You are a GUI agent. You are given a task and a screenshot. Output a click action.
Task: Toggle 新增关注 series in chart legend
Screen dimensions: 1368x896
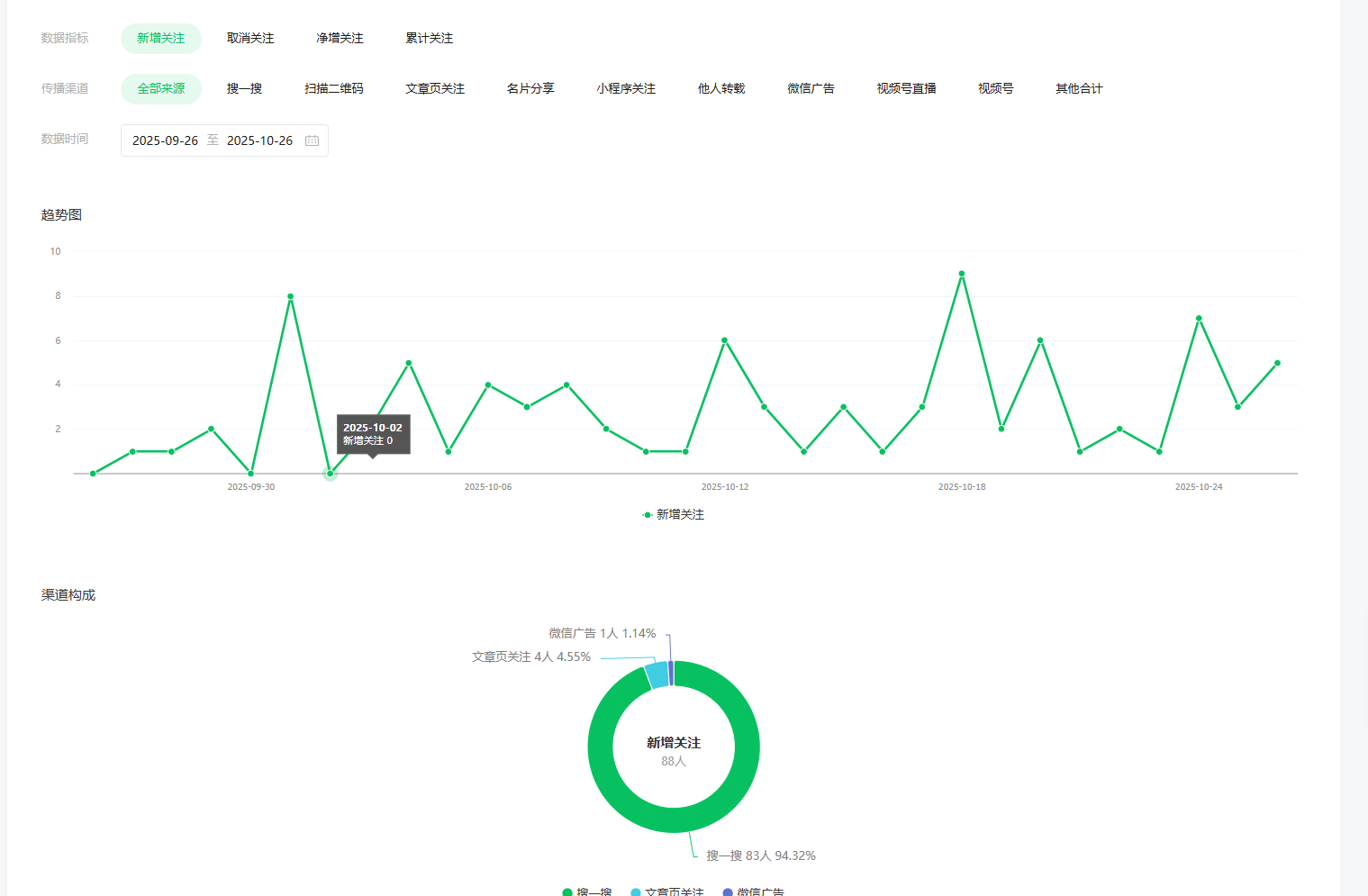674,514
